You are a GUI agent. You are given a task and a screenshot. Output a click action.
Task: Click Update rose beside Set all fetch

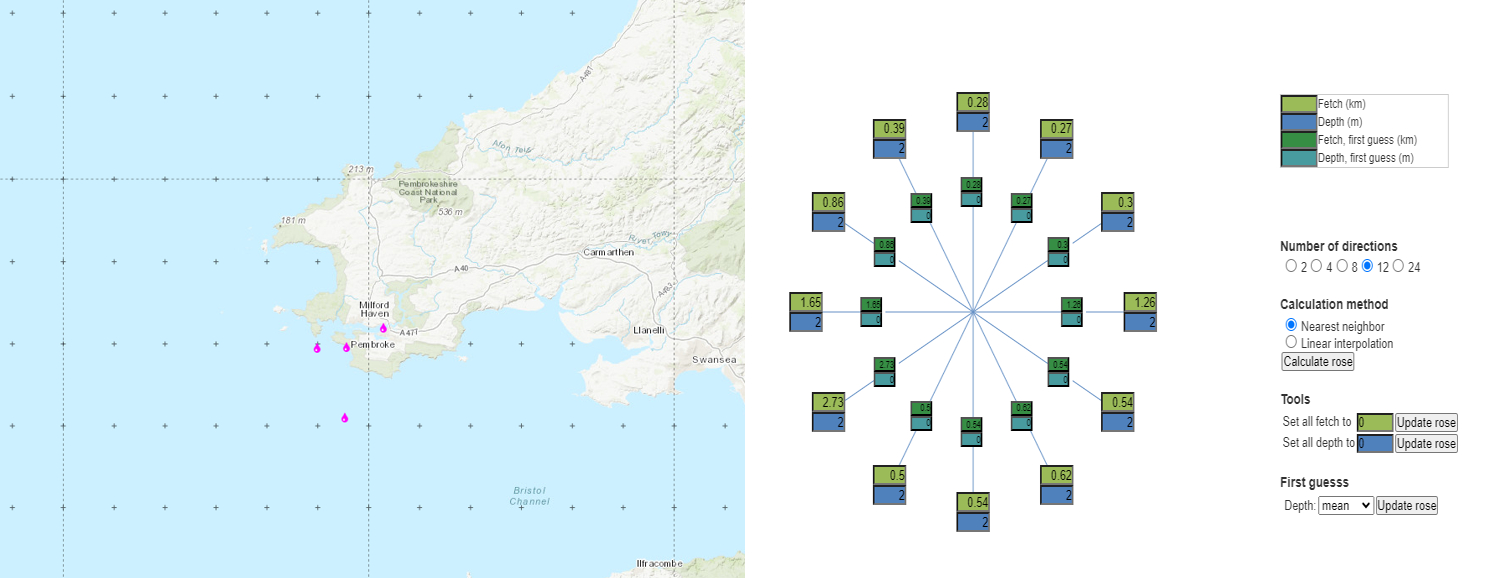[x=1426, y=422]
